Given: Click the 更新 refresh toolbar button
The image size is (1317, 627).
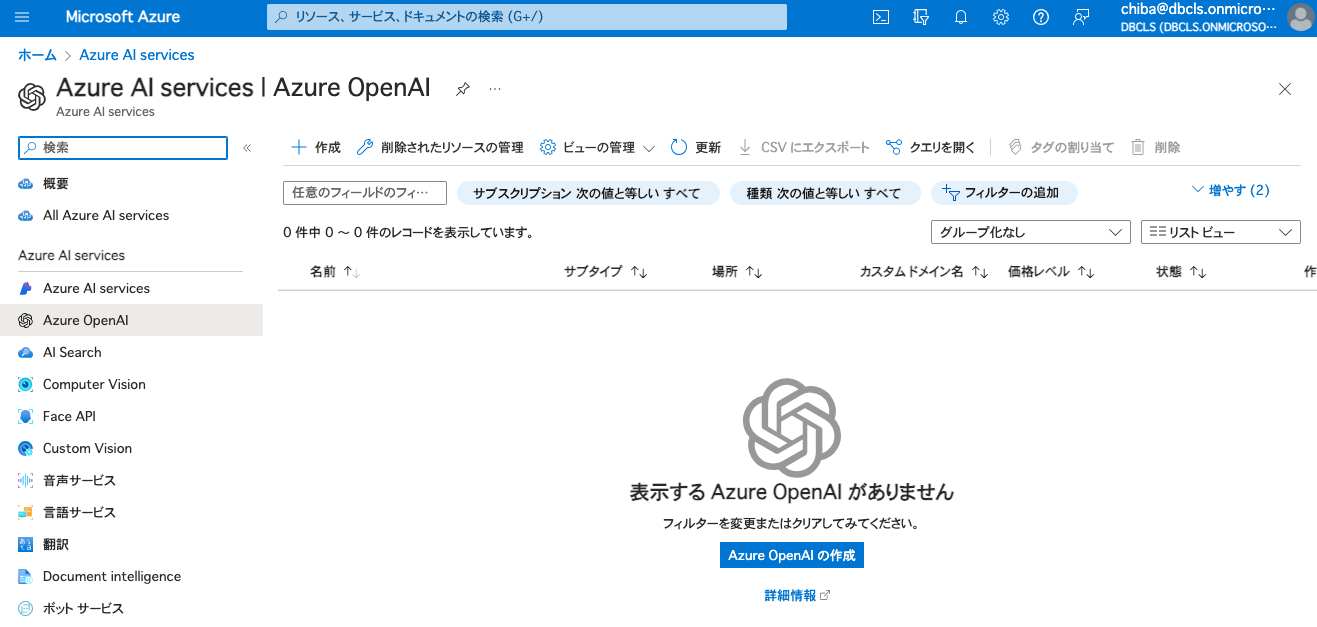Looking at the screenshot, I should [x=696, y=147].
